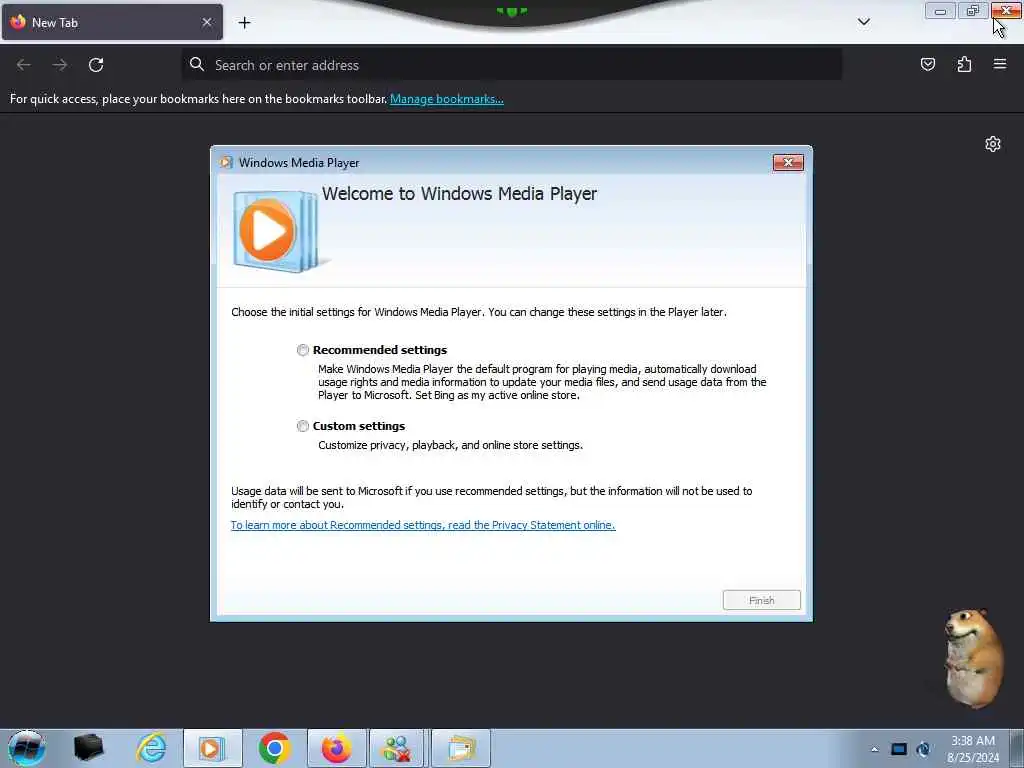Image resolution: width=1024 pixels, height=768 pixels.
Task: Click the Finish button in Windows Media Player
Action: pos(761,600)
